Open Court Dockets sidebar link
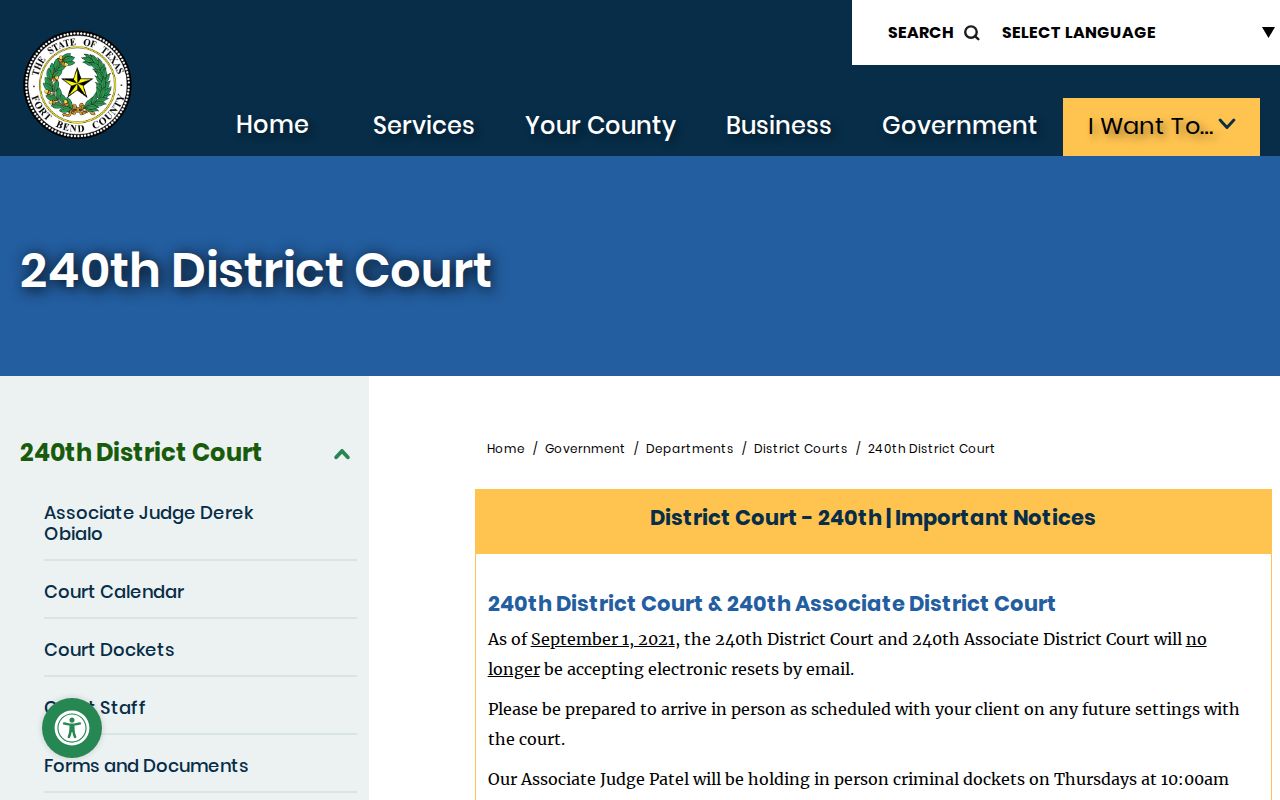Image resolution: width=1280 pixels, height=800 pixels. tap(109, 650)
